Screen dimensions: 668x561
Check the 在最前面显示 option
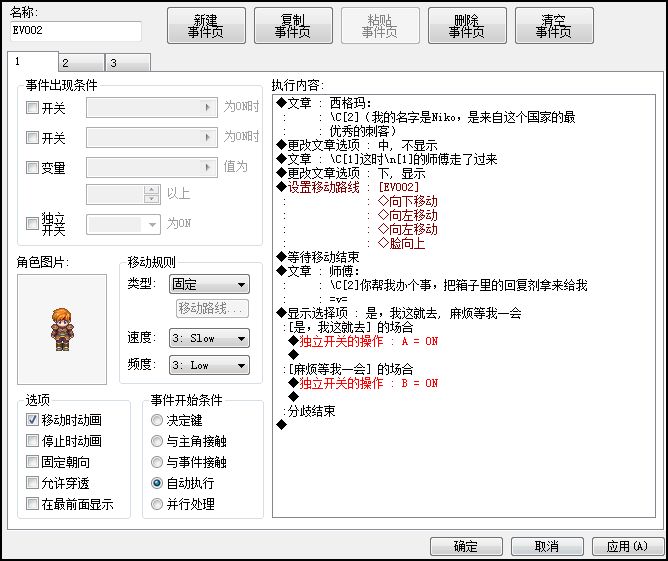(x=32, y=504)
